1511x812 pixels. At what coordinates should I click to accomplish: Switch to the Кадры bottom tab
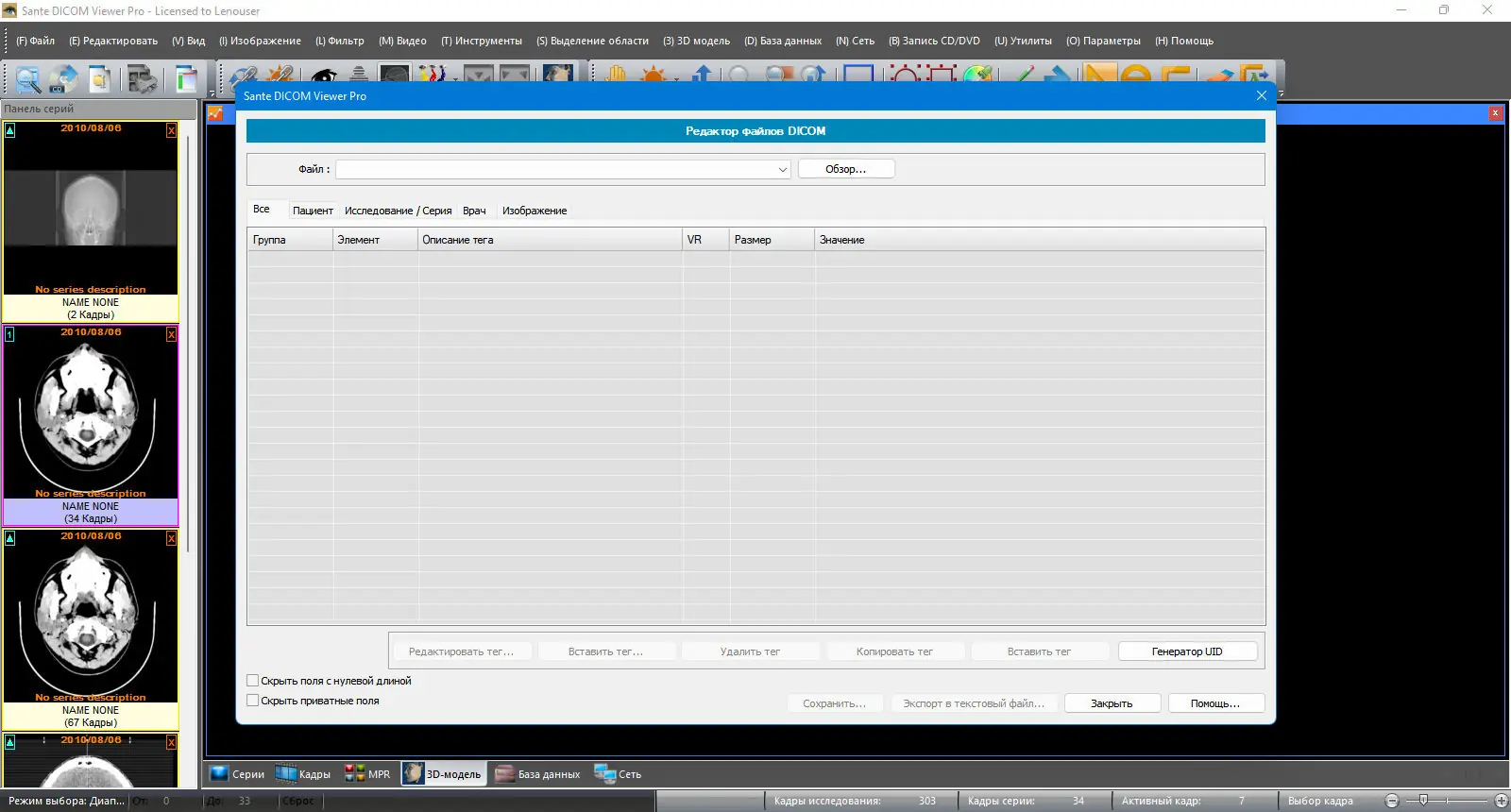303,774
